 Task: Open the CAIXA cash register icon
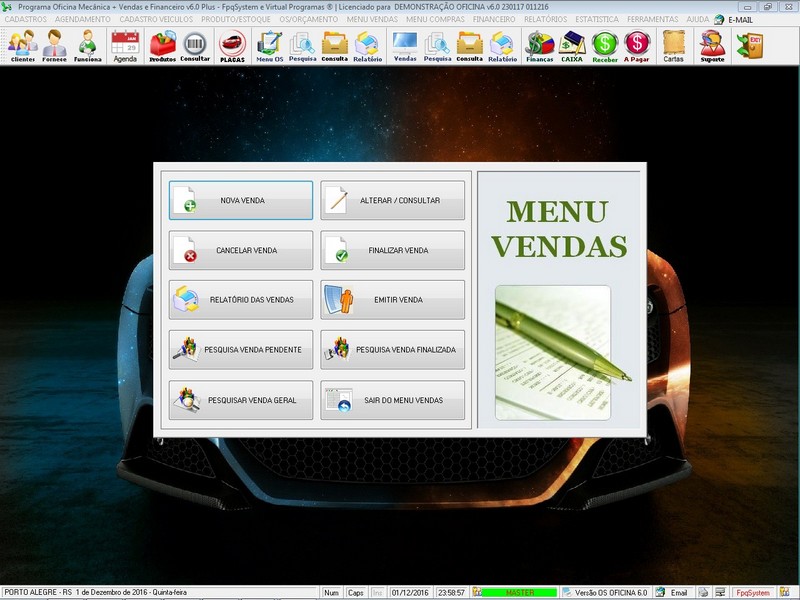click(572, 46)
